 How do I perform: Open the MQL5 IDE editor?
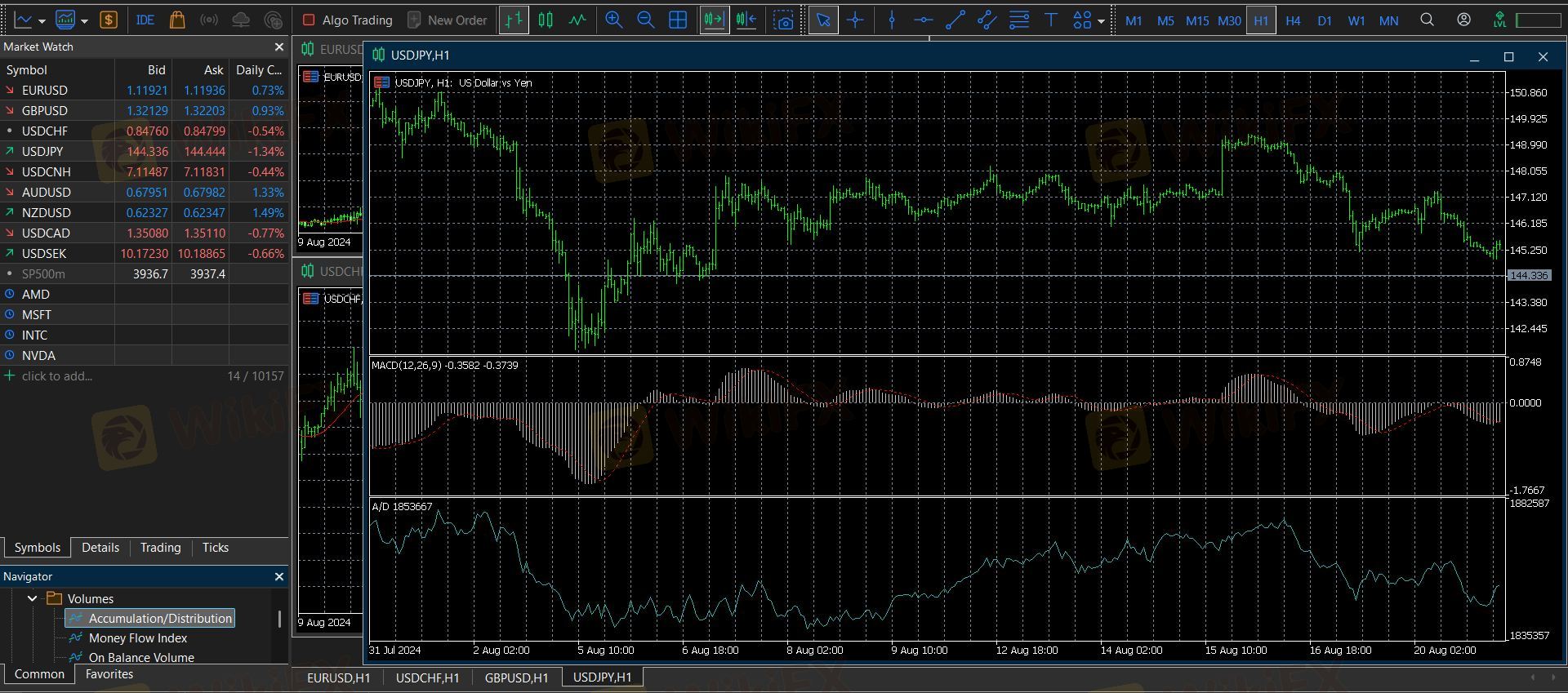click(x=145, y=20)
